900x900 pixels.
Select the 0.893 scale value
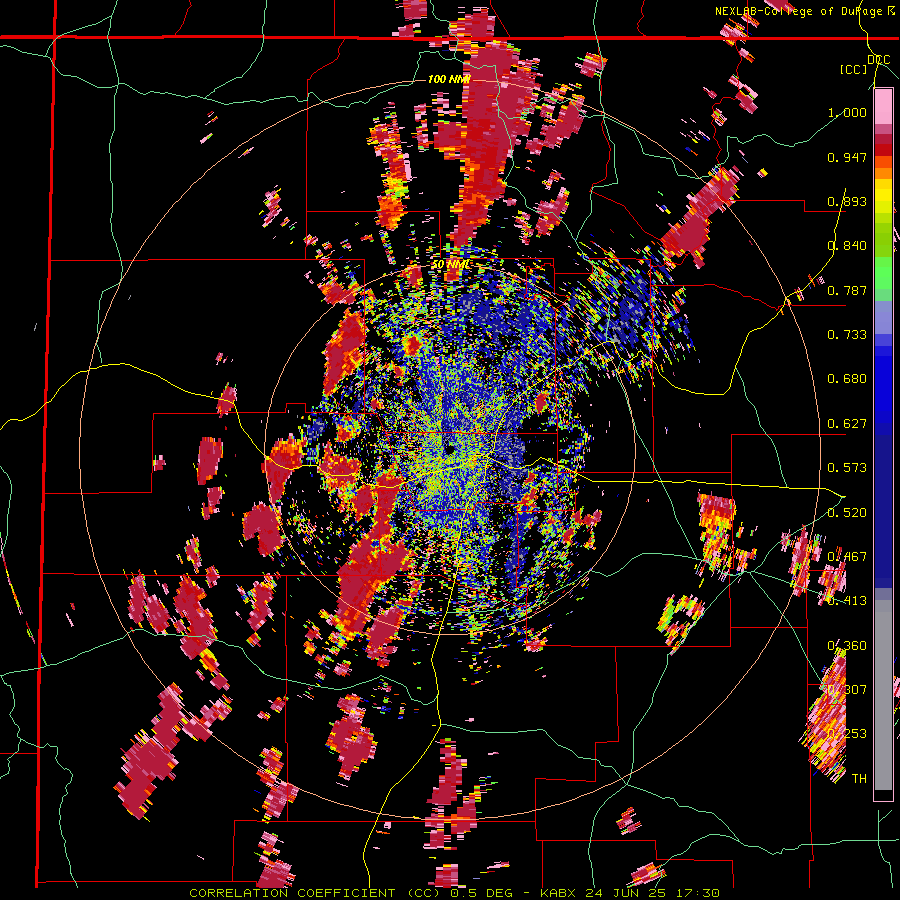point(847,201)
